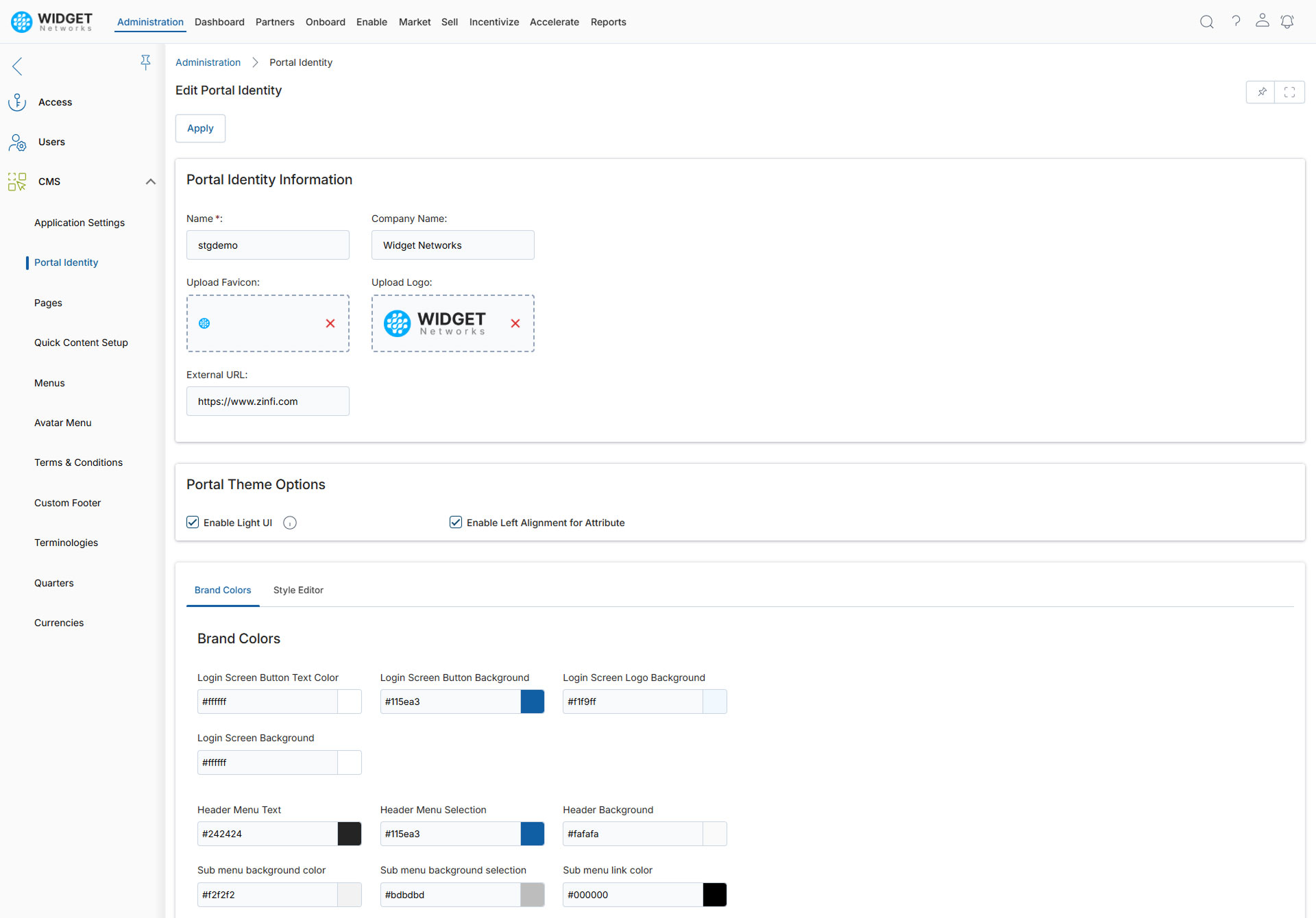Screen dimensions: 1316x918
Task: Open the notifications bell icon
Action: [x=1287, y=21]
